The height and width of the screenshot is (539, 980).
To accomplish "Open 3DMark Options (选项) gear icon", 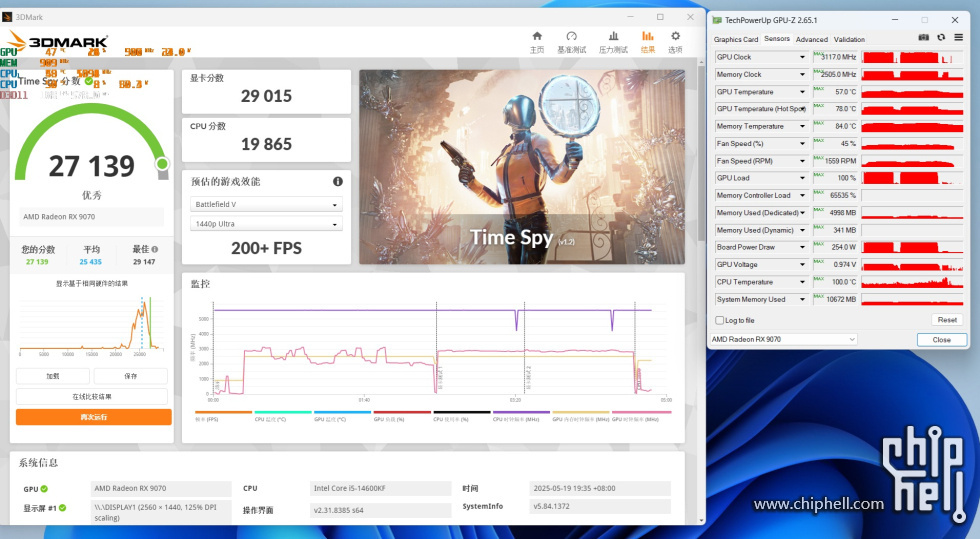I will pyautogui.click(x=675, y=36).
